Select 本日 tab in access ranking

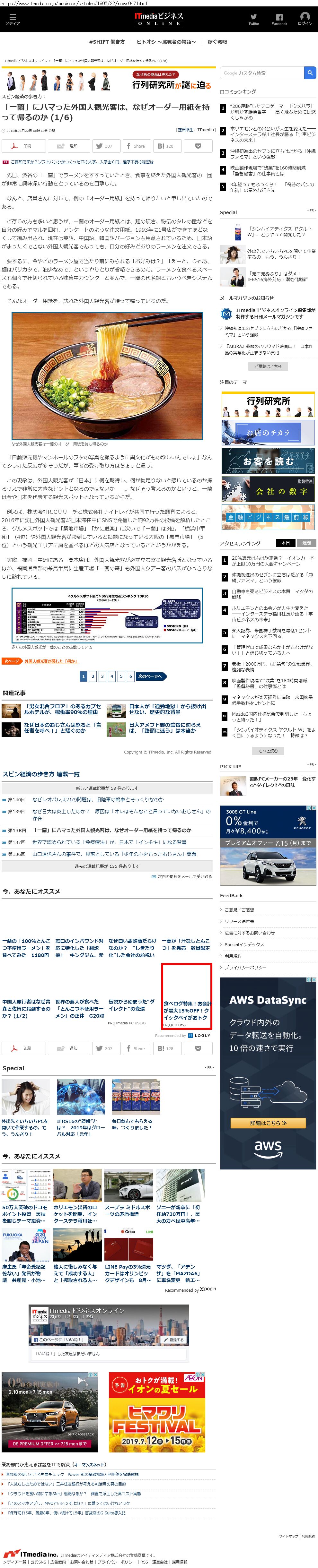pyautogui.click(x=285, y=543)
